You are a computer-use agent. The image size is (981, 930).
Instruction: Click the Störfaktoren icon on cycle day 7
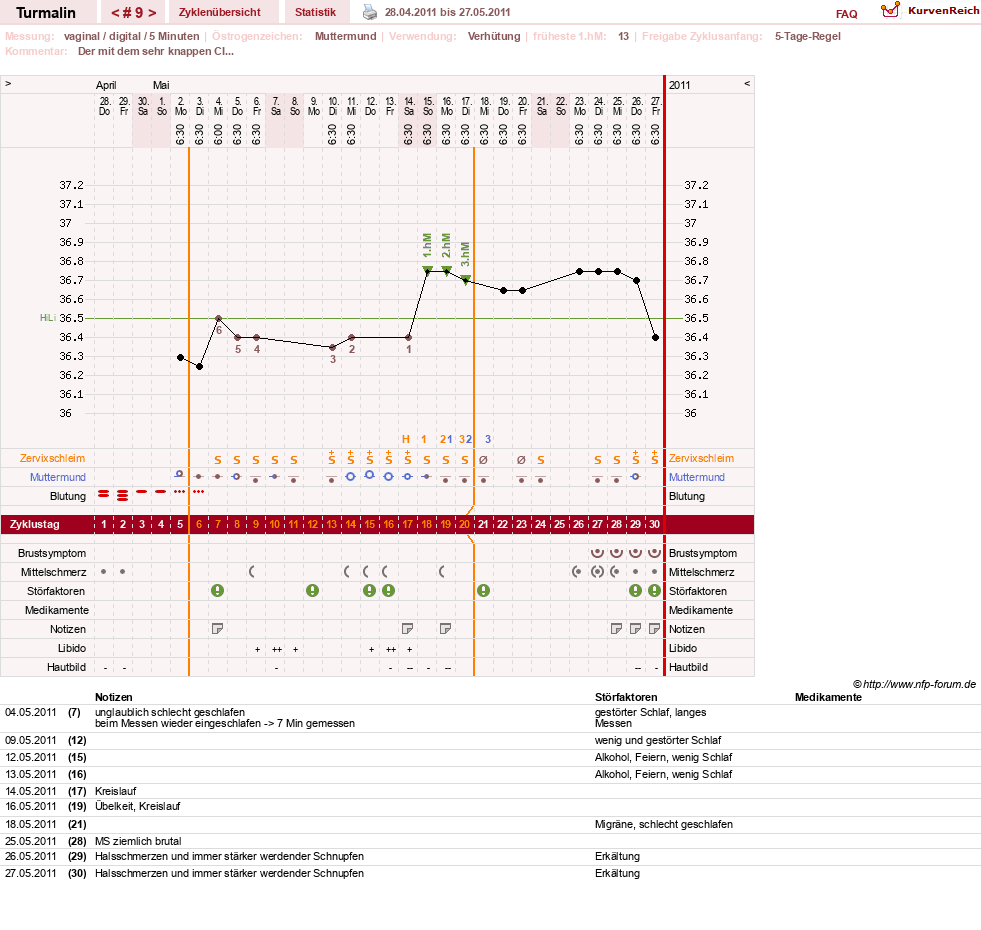coord(217,590)
